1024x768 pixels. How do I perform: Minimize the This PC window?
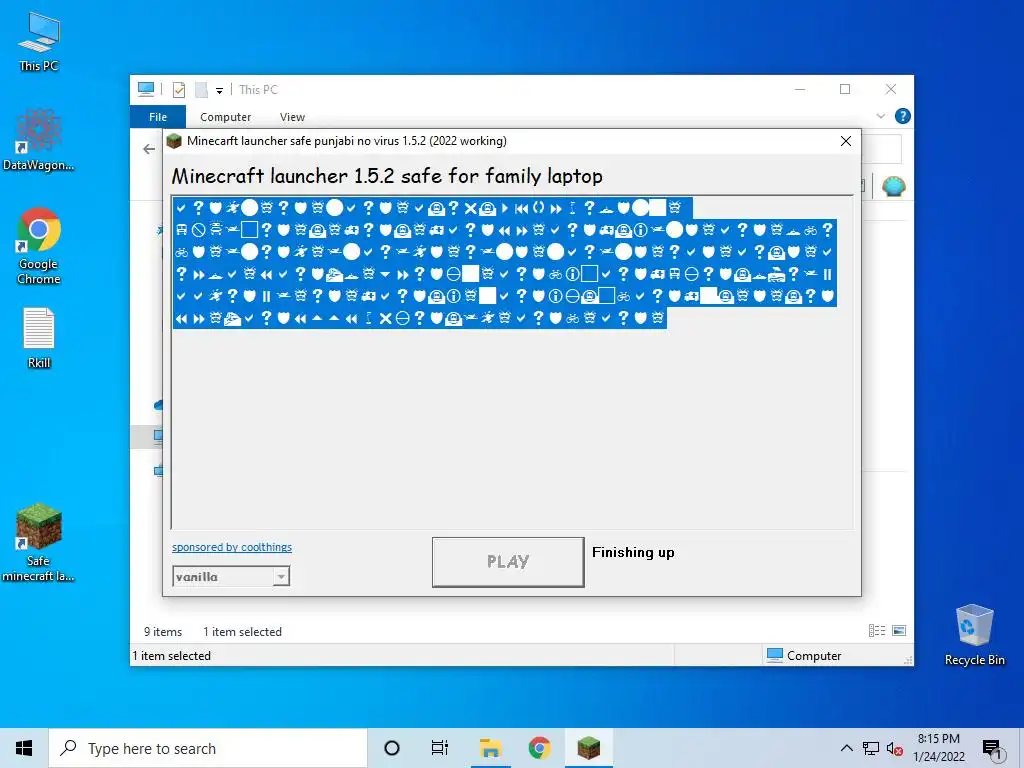800,89
